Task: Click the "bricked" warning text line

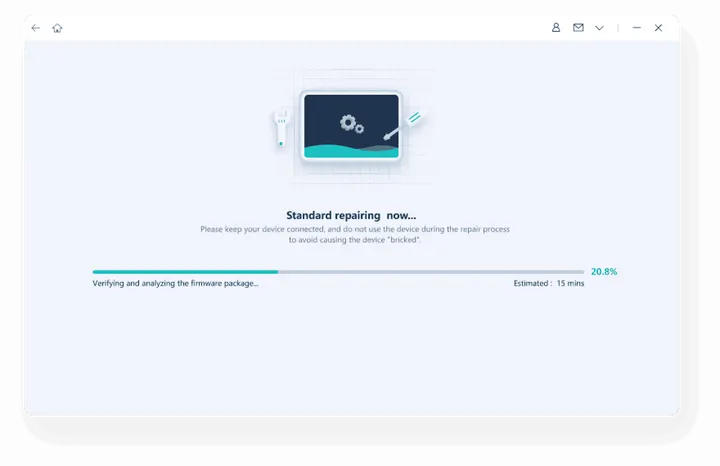Action: pos(355,240)
